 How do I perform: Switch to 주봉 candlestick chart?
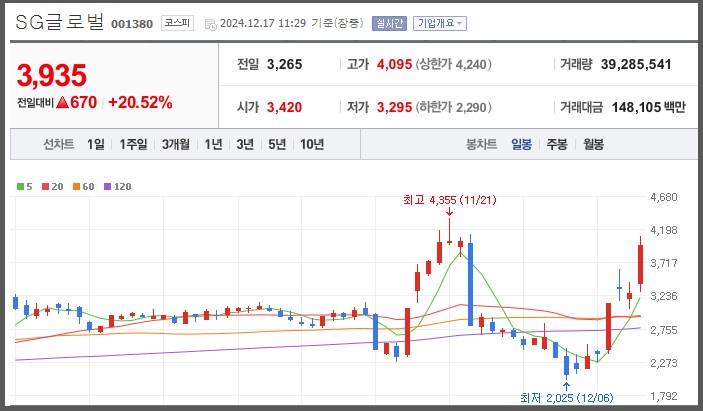[x=557, y=144]
